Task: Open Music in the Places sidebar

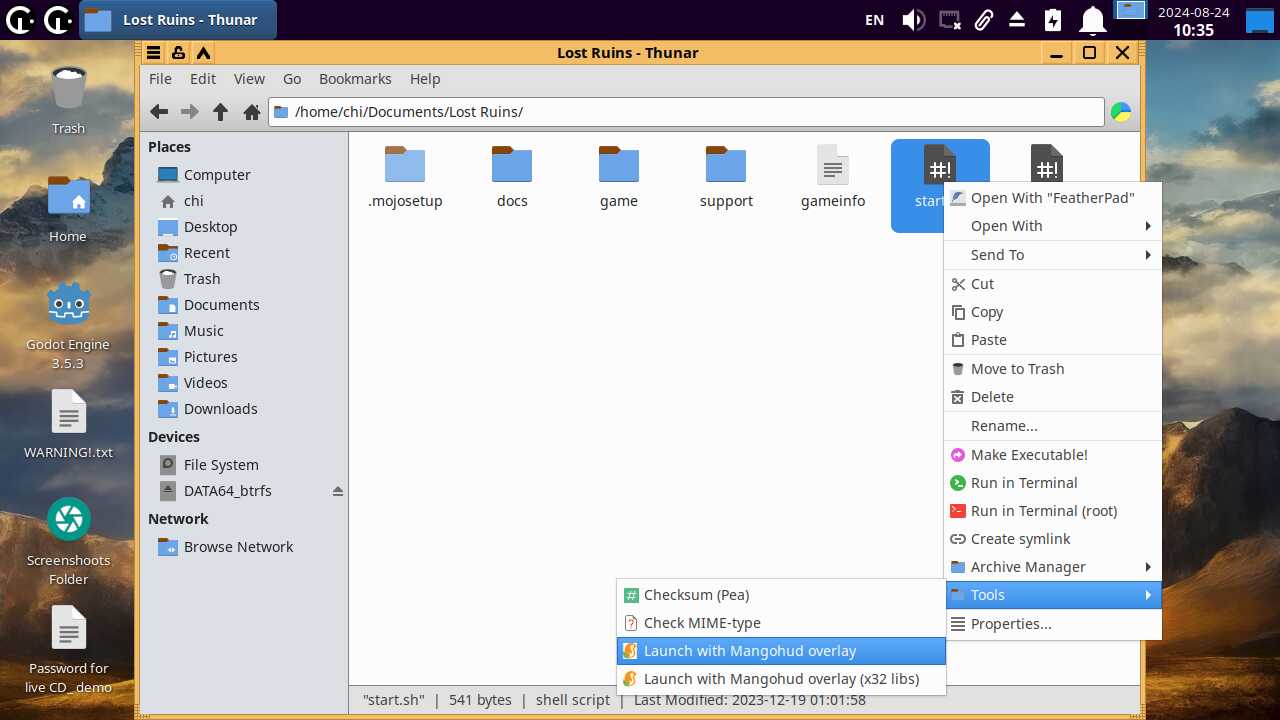Action: tap(243, 331)
